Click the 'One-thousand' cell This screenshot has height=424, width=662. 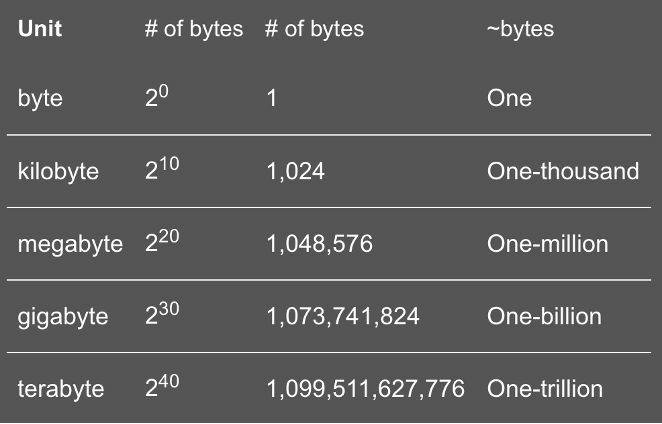tap(563, 171)
